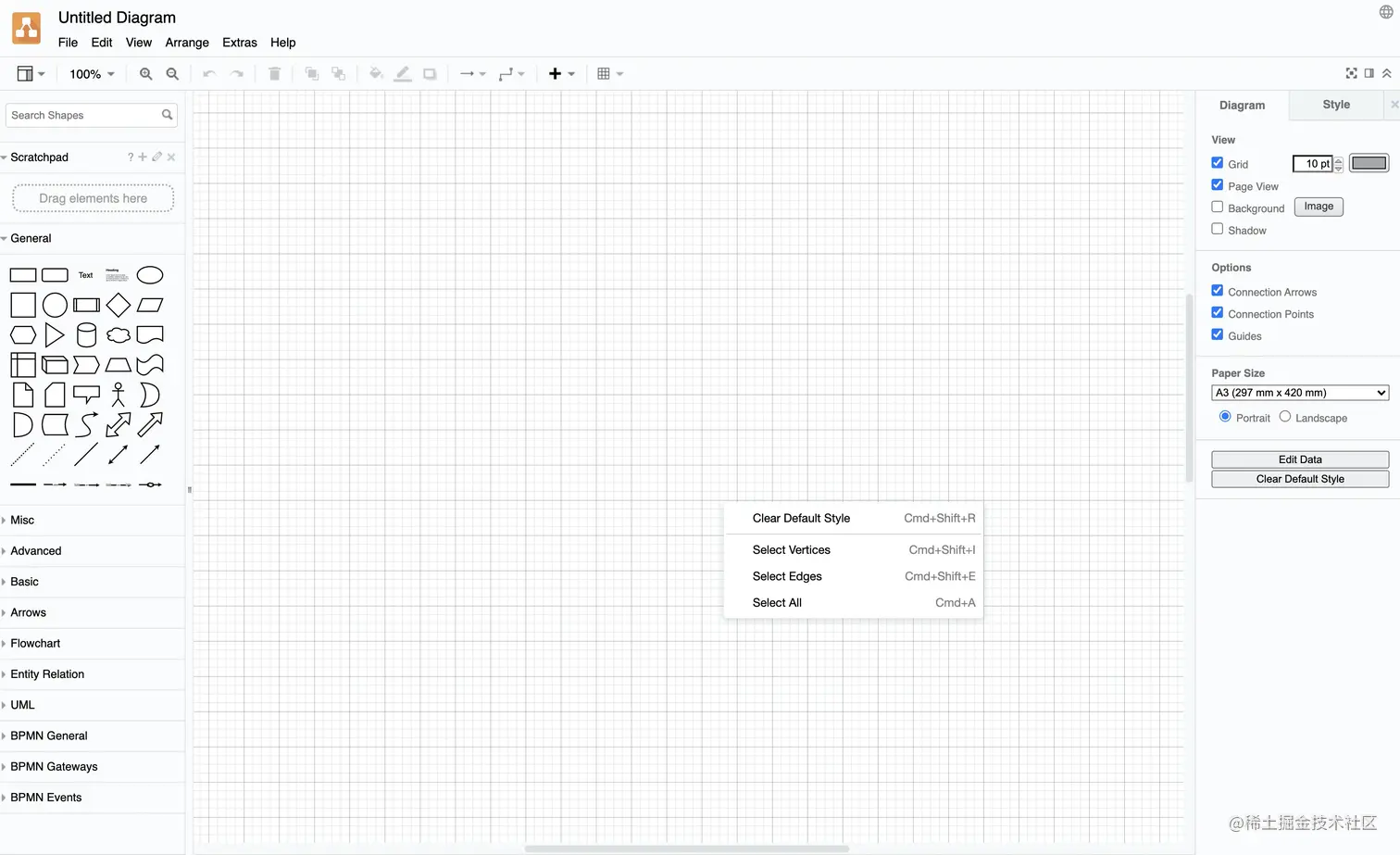Screen dimensions: 1400x855
Task: Click the collapse toolbar double-chevron icon
Action: point(1386,73)
